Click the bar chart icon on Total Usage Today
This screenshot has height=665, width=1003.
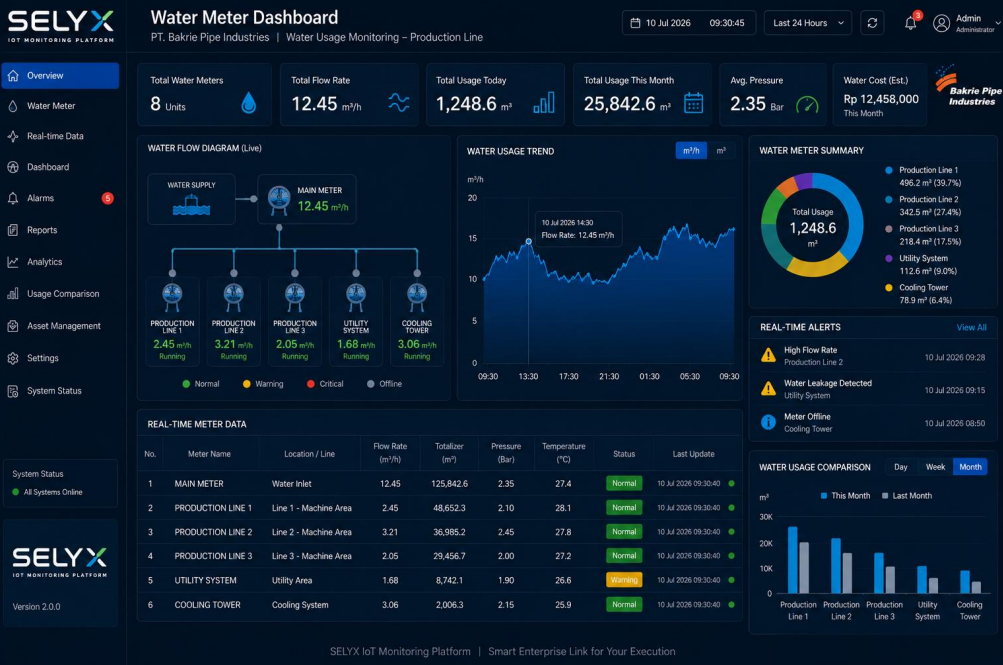[x=544, y=102]
